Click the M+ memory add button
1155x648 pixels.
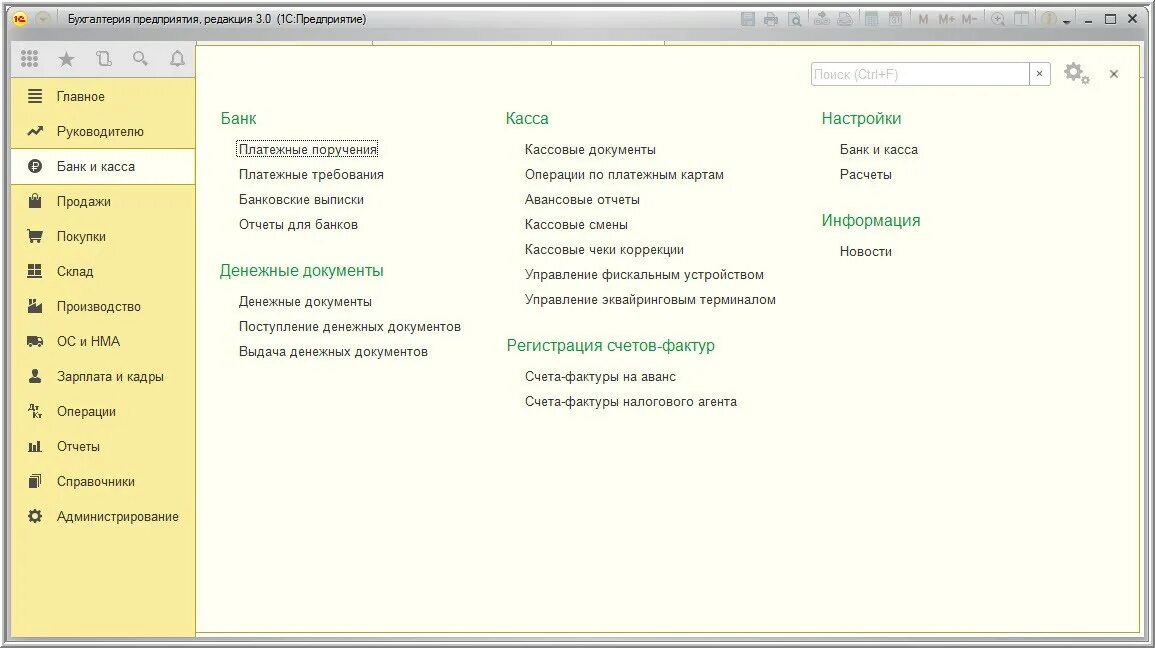point(946,19)
